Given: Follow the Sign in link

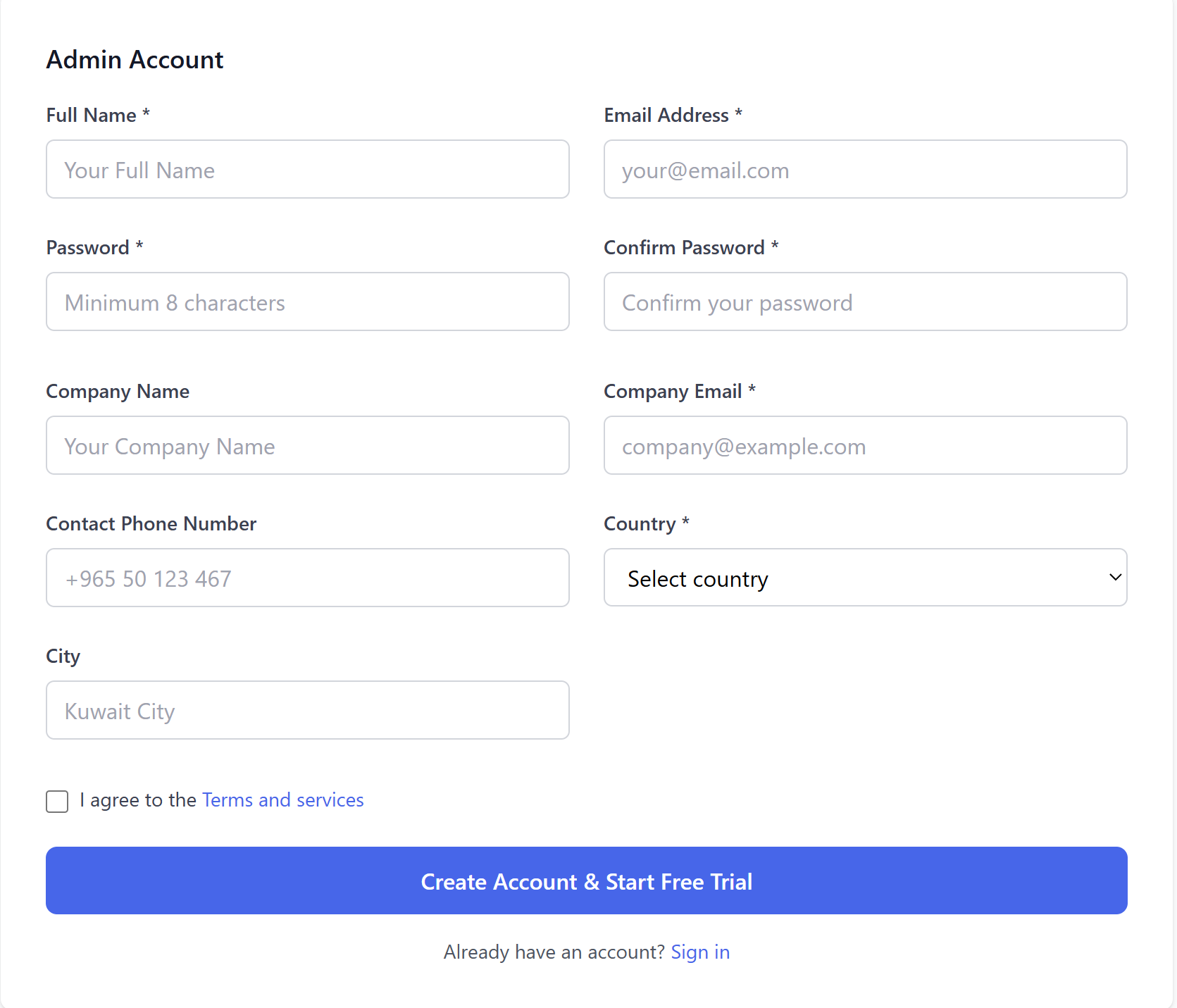Looking at the screenshot, I should pyautogui.click(x=700, y=952).
